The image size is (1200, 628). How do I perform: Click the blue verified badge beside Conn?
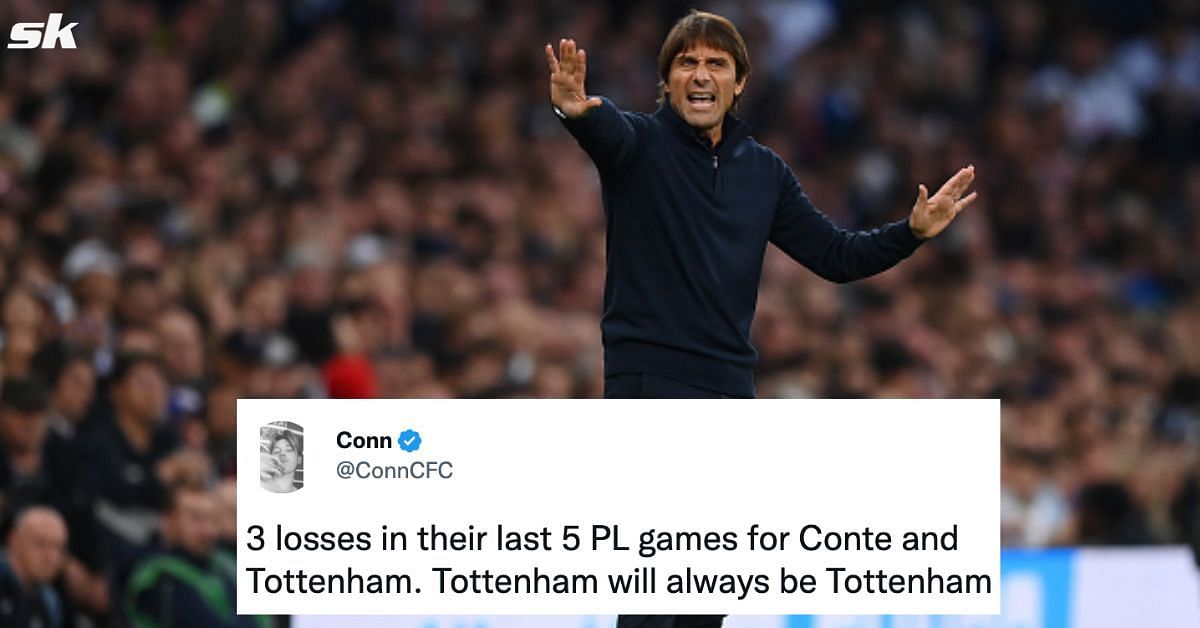click(x=410, y=441)
